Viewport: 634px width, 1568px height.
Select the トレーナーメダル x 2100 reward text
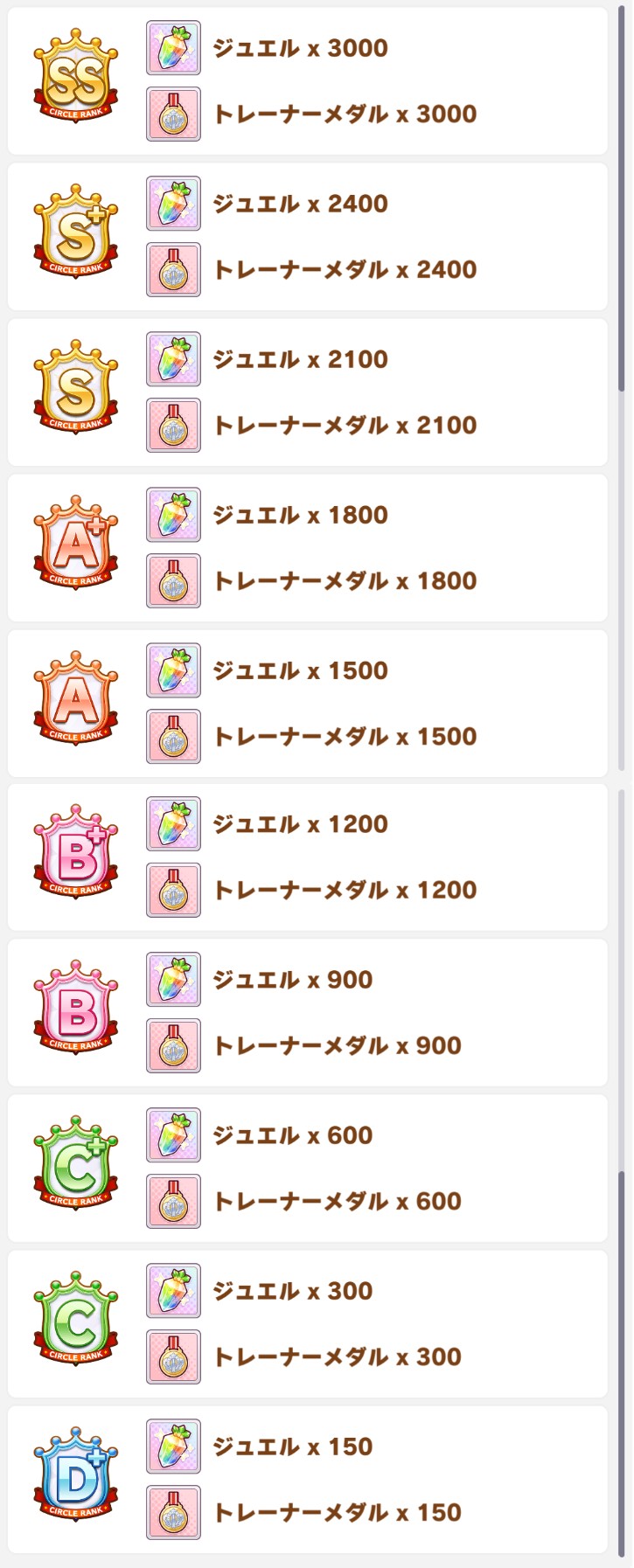pyautogui.click(x=345, y=426)
